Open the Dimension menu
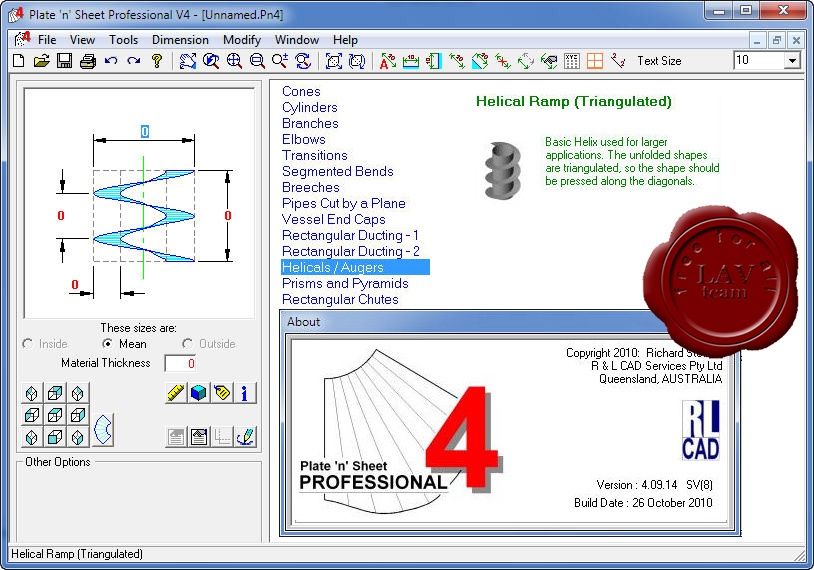Viewport: 814px width, 570px height. tap(180, 40)
